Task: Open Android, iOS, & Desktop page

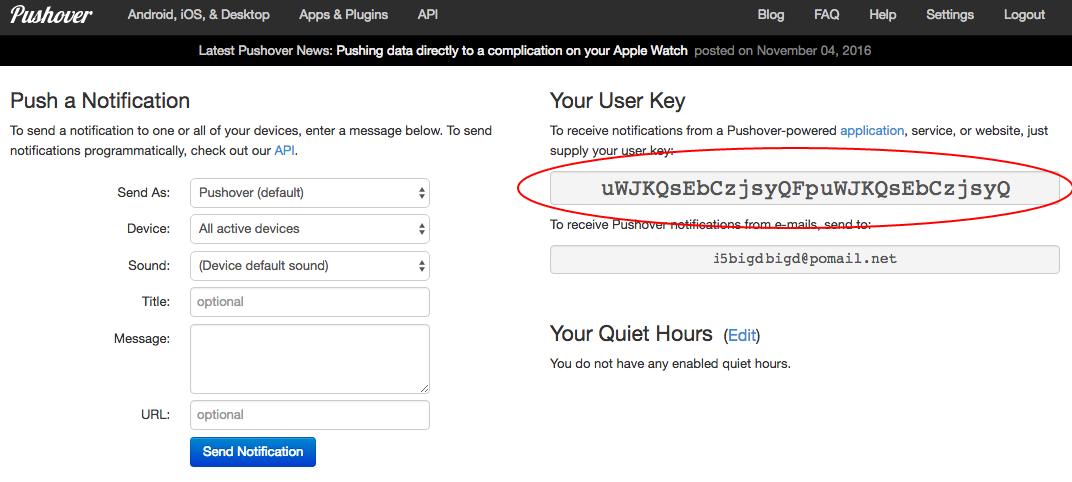Action: [x=199, y=15]
